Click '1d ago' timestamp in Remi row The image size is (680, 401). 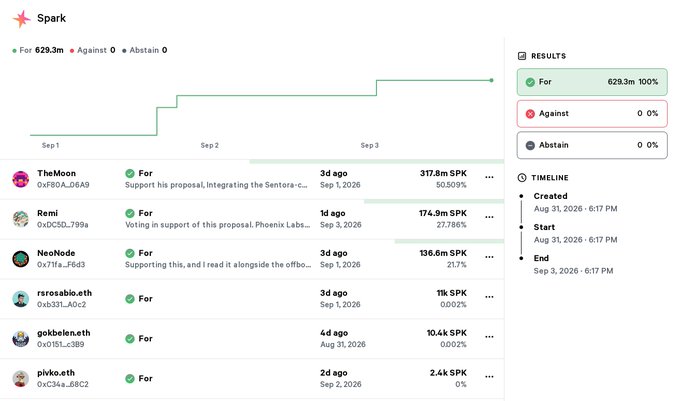[333, 213]
